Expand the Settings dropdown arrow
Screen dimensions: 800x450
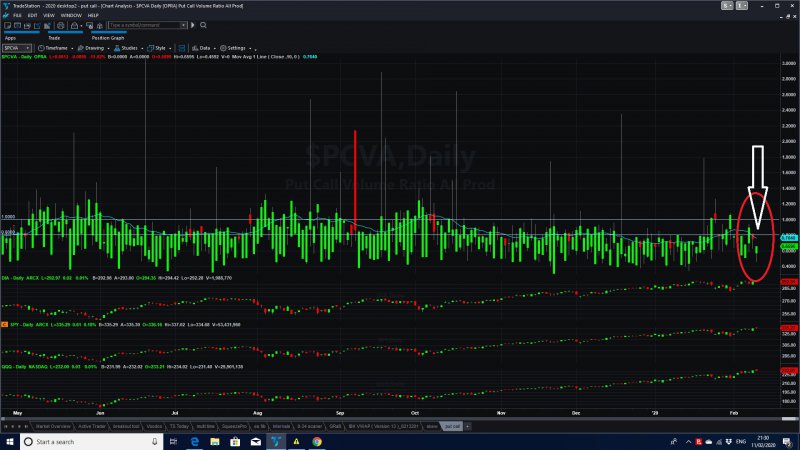250,48
